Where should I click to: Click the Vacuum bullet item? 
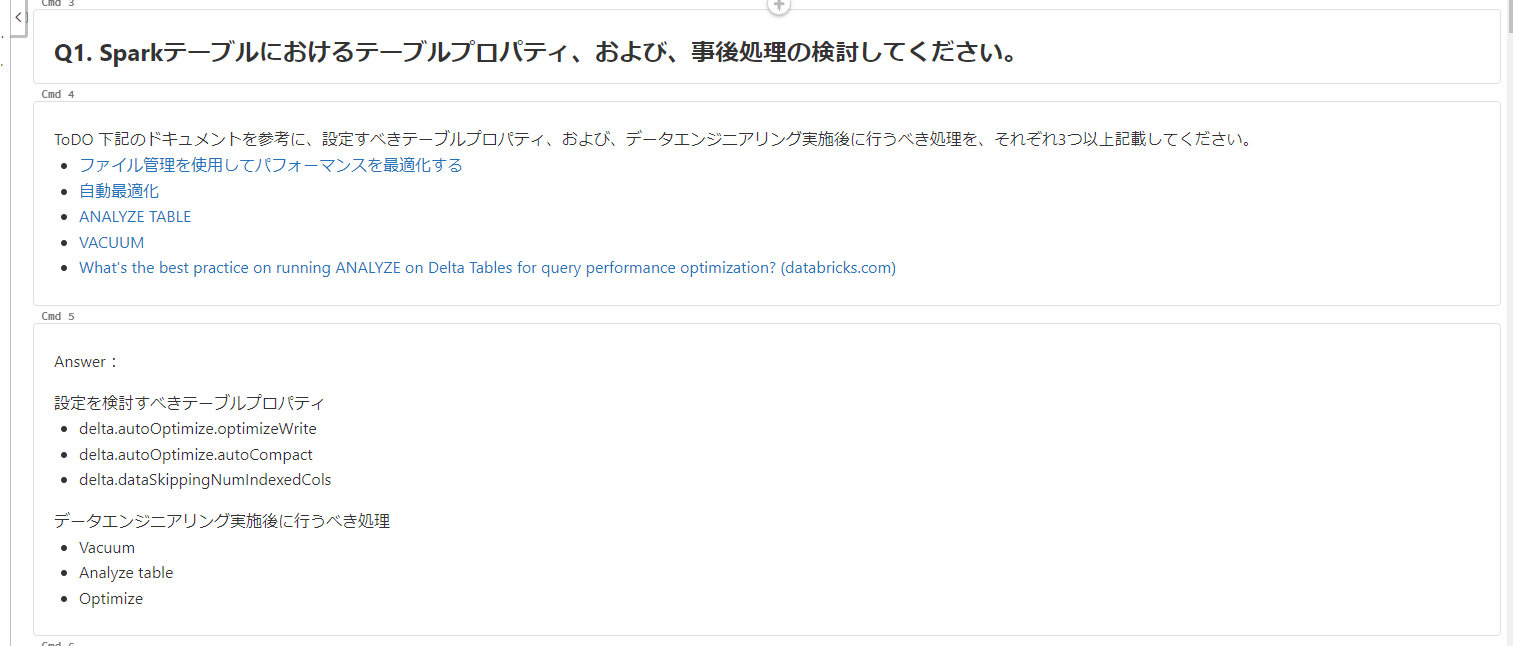point(106,547)
